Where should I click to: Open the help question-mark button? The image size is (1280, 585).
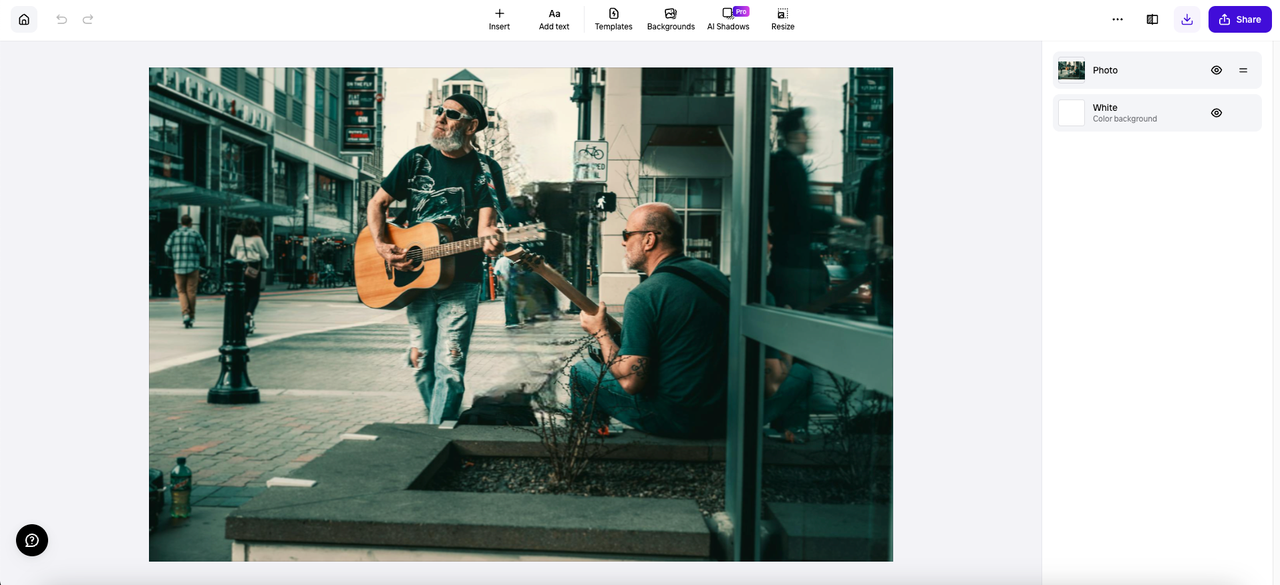pyautogui.click(x=32, y=540)
